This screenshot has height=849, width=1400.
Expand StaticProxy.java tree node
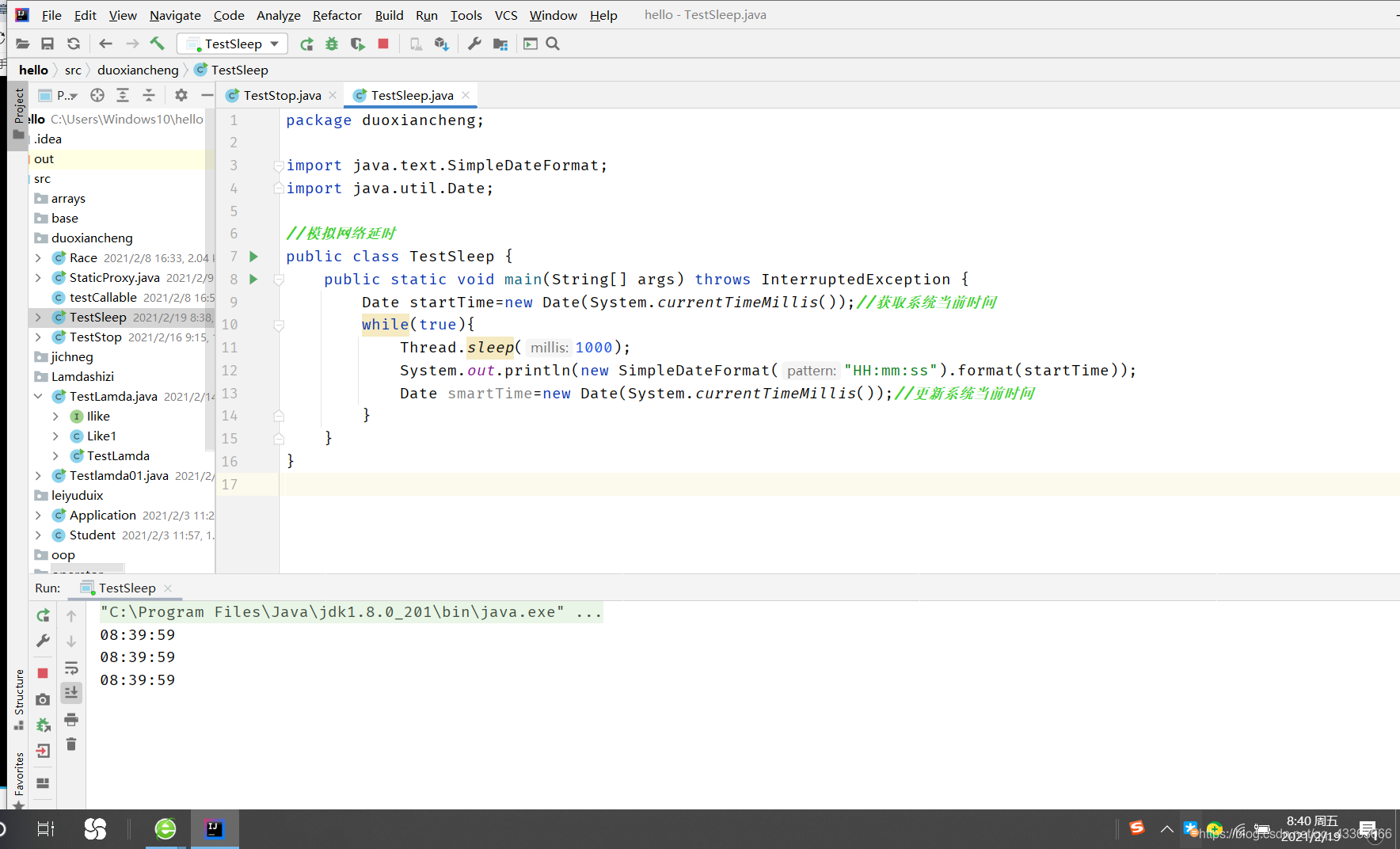click(38, 278)
